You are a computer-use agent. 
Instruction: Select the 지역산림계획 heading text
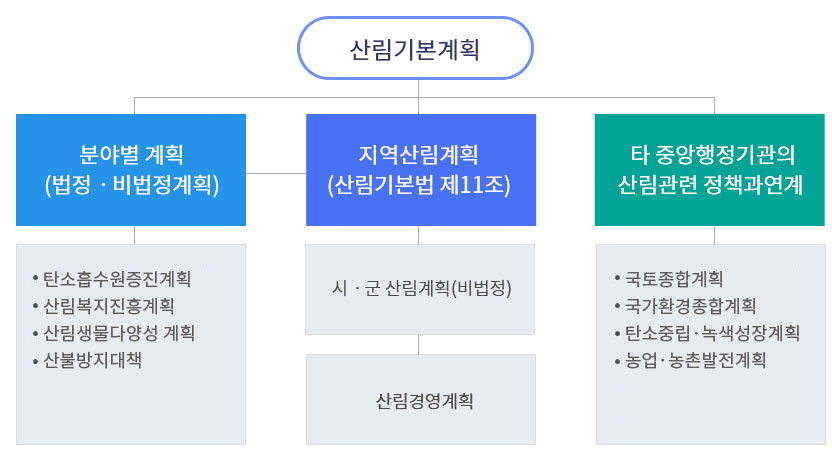tap(418, 155)
